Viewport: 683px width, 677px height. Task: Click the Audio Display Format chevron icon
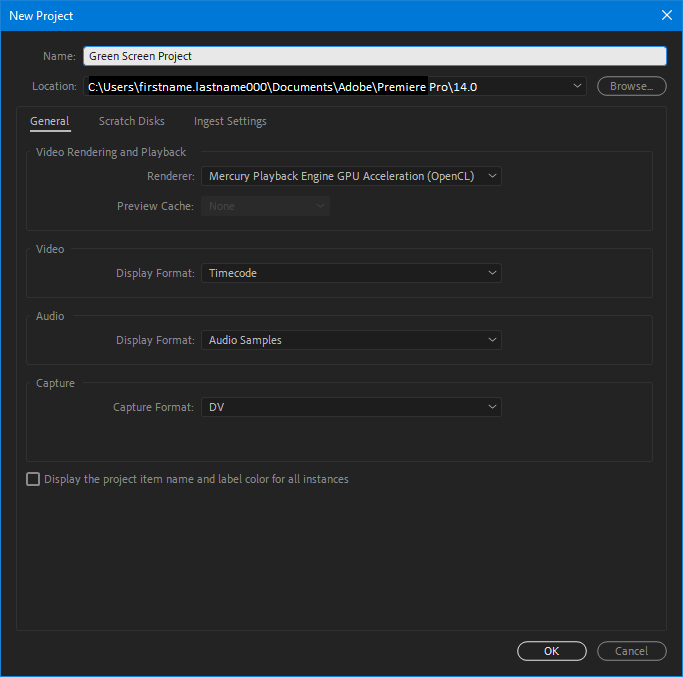click(492, 340)
